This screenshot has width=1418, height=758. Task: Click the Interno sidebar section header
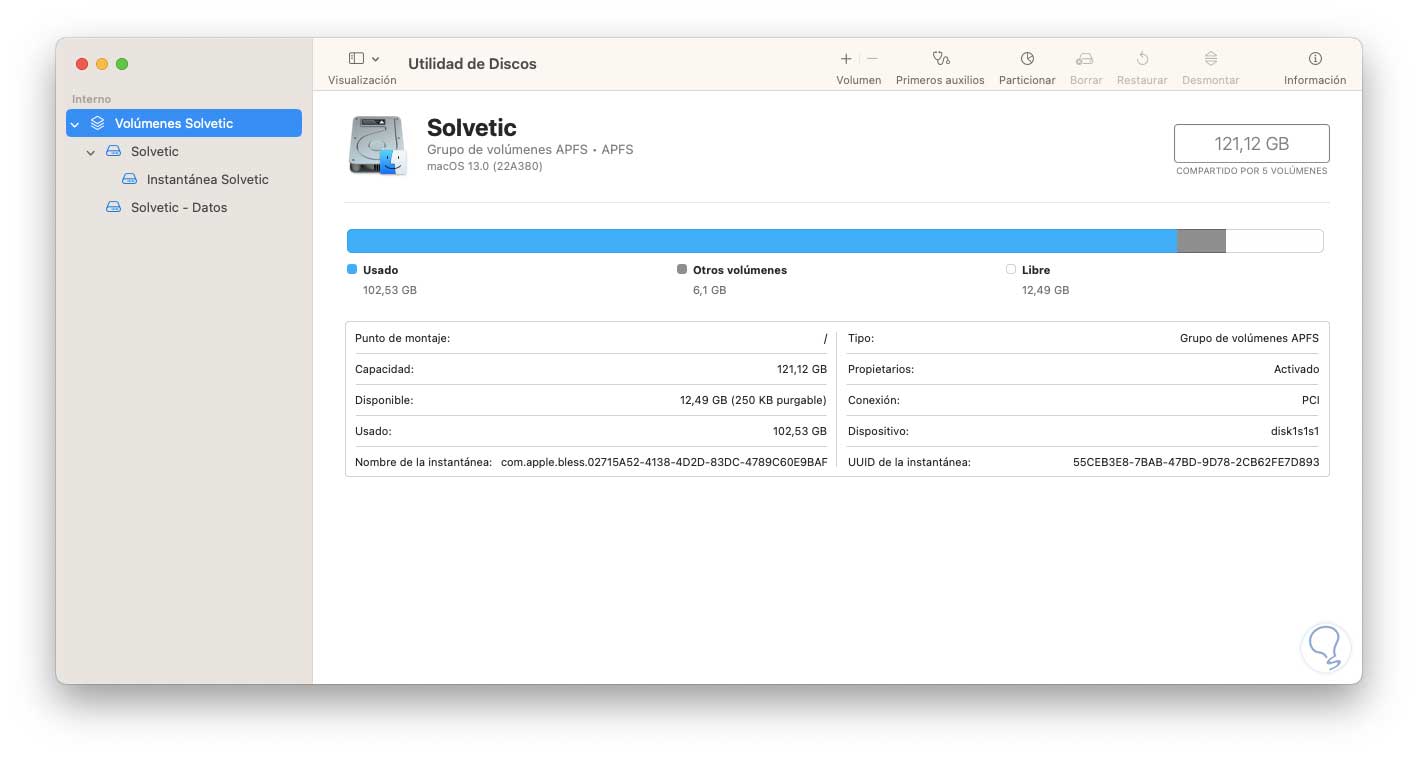(92, 99)
